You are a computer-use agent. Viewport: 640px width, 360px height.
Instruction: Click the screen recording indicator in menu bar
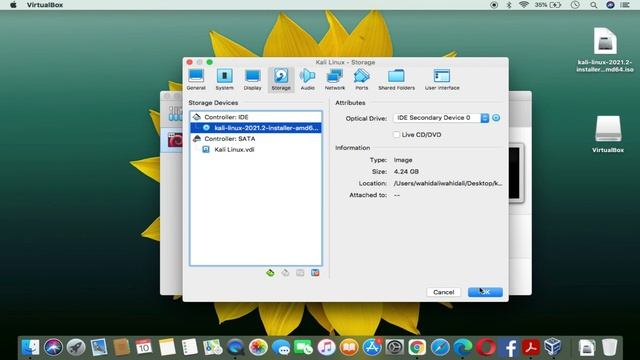pos(494,5)
